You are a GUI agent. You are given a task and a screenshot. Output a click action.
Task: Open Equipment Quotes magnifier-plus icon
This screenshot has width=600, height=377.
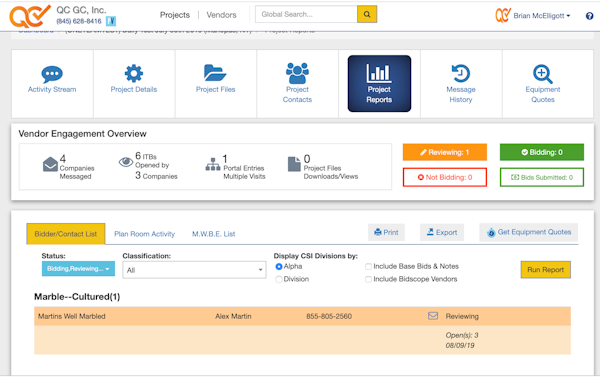[x=543, y=74]
